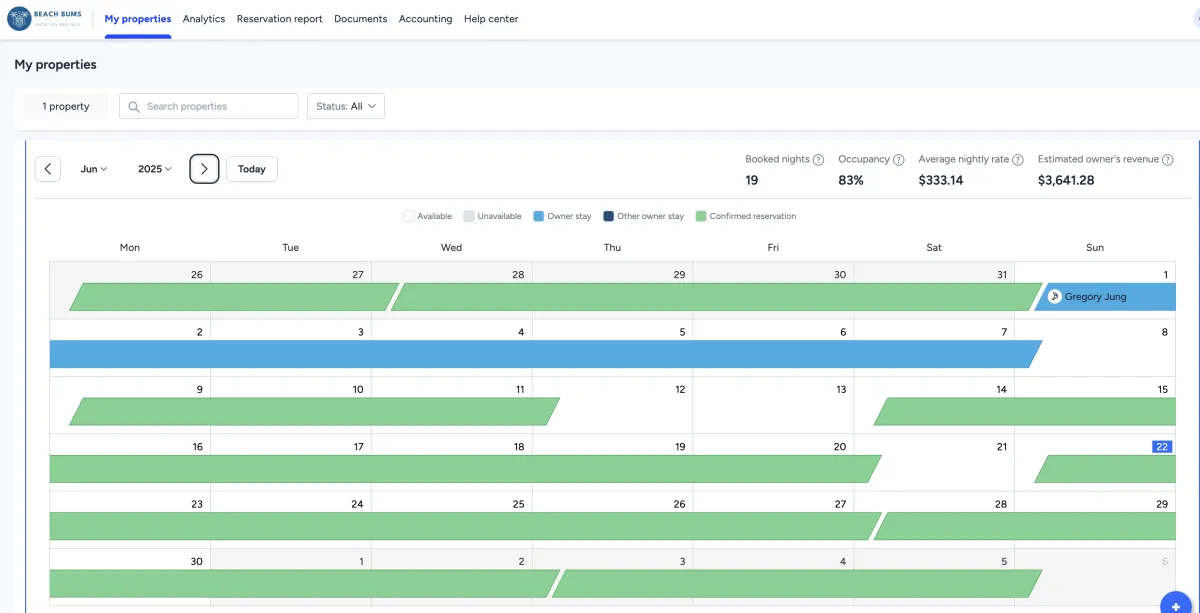Click the $333.14 average nightly rate value
1200x613 pixels.
941,180
